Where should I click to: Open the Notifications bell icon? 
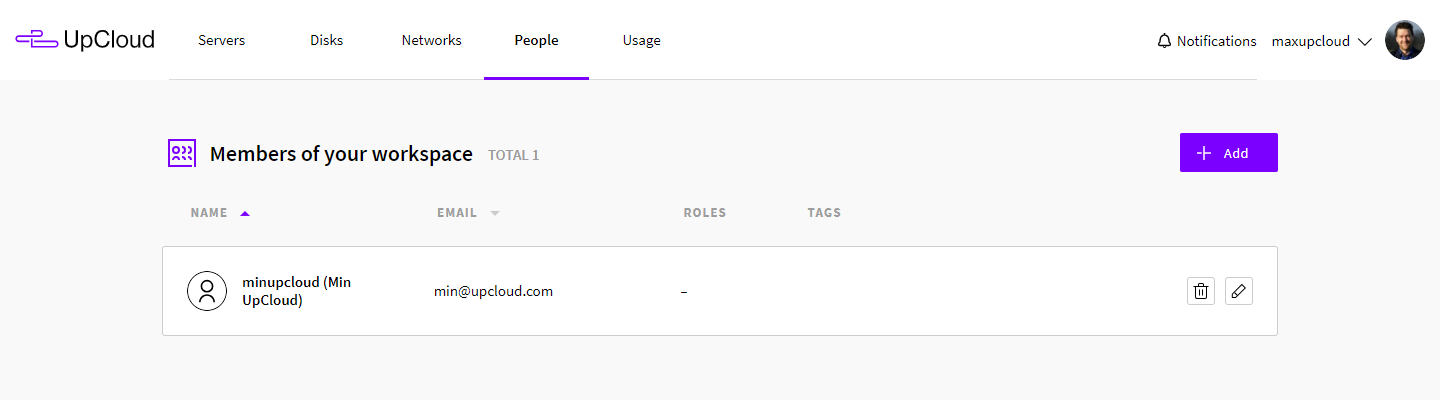click(1164, 41)
